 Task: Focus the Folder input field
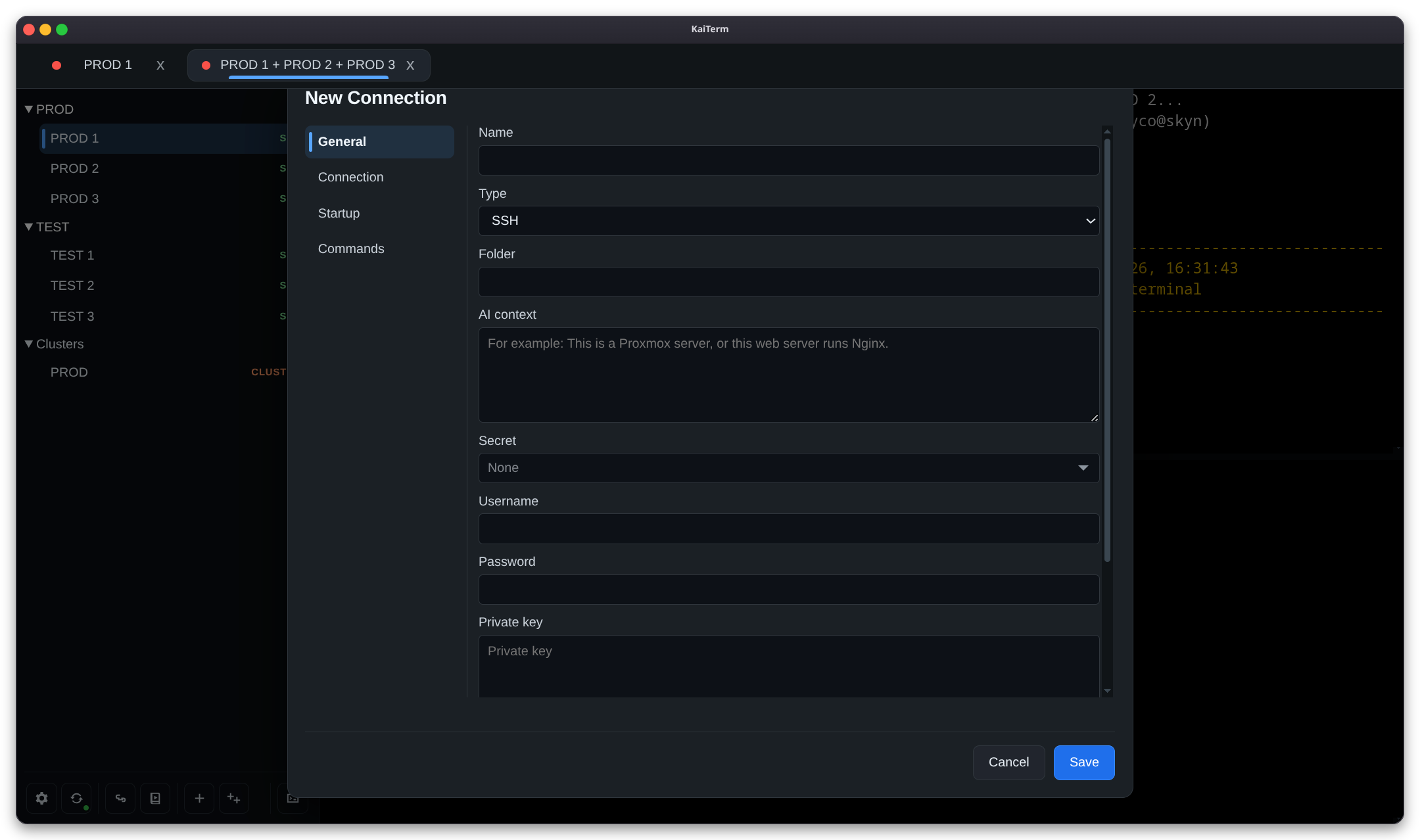(x=789, y=282)
